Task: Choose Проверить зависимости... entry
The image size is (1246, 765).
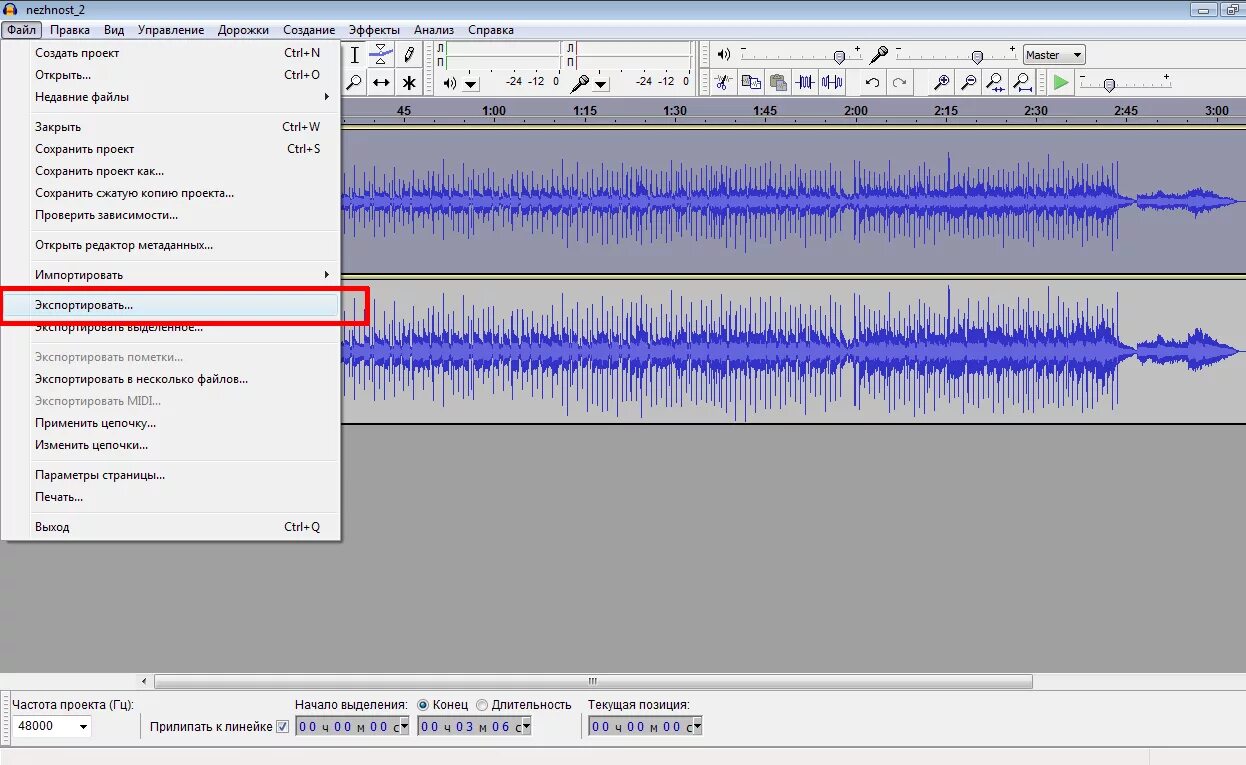Action: pos(171,215)
